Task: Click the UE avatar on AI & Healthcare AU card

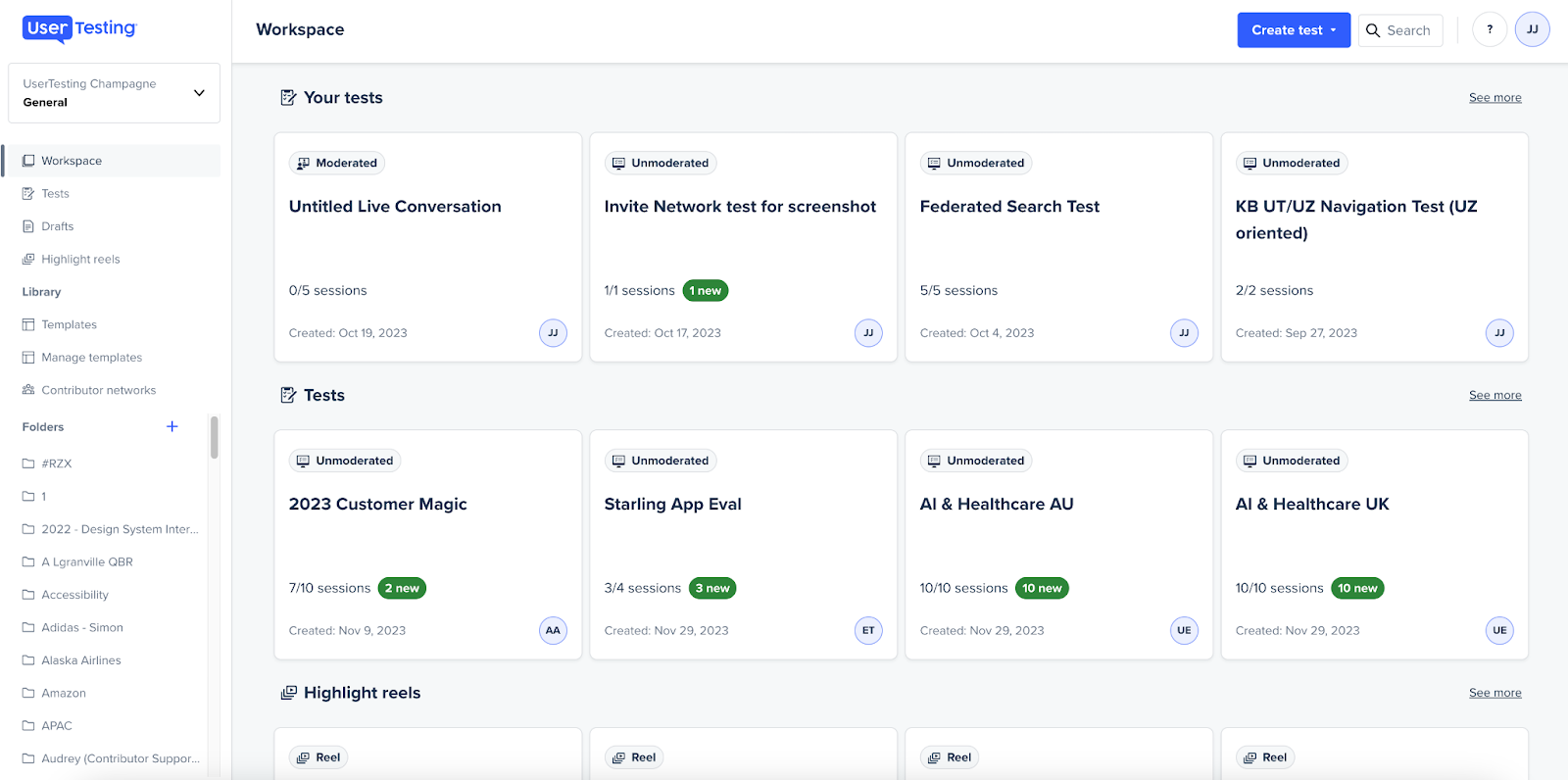Action: point(1184,630)
